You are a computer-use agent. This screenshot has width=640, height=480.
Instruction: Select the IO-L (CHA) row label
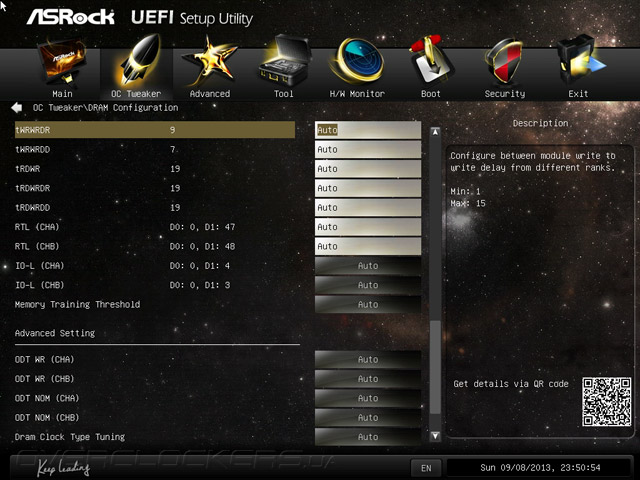point(40,266)
